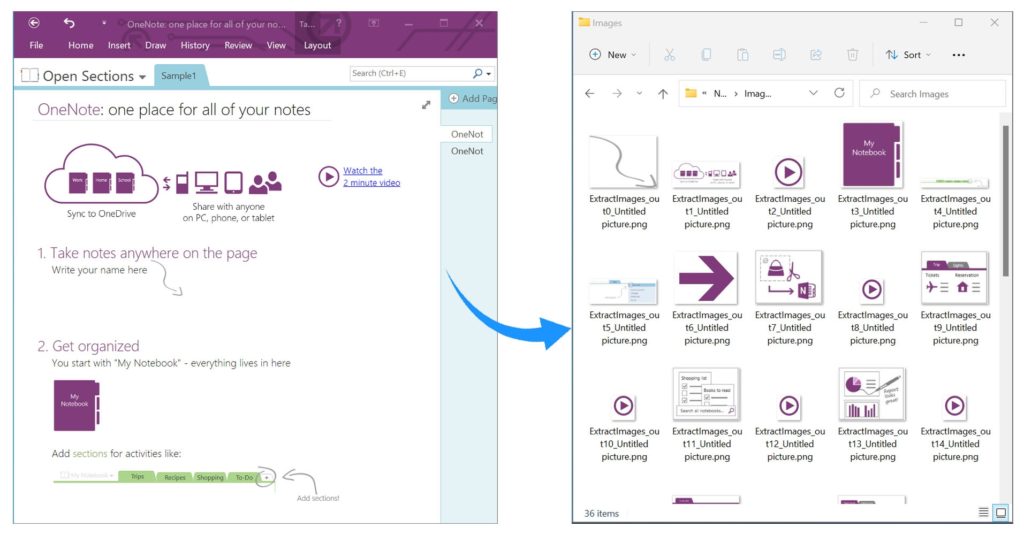Screen dimensions: 1024x535
Task: Click the Paste icon in Explorer toolbar
Action: point(743,55)
